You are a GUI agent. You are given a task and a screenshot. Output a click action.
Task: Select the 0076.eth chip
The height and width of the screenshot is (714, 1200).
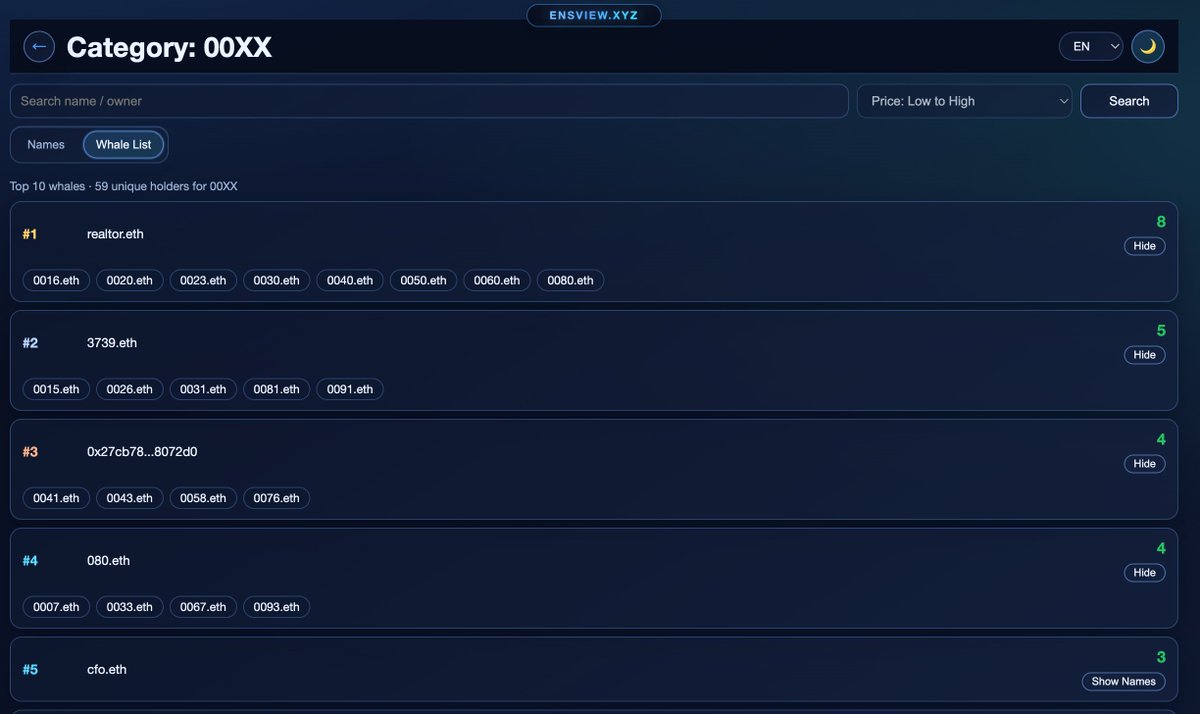click(x=277, y=498)
